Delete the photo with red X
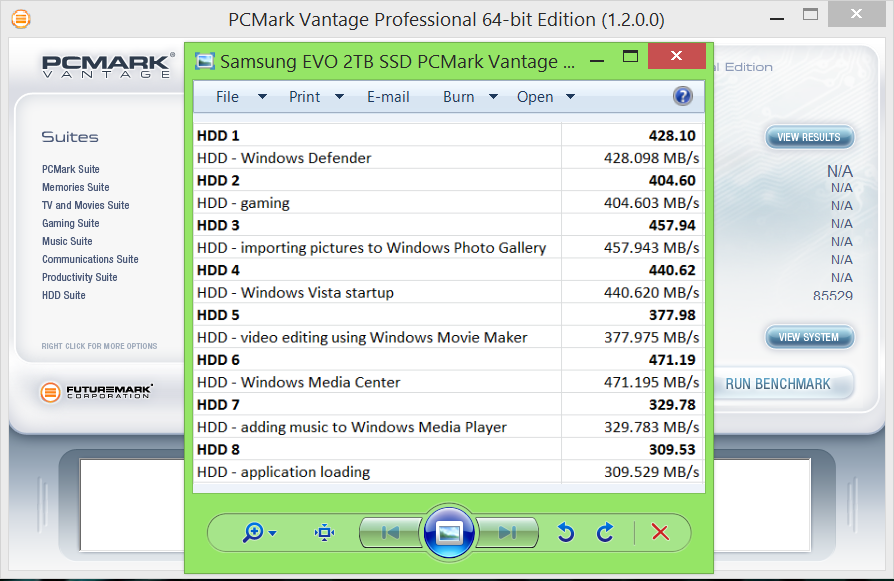This screenshot has width=894, height=581. click(660, 532)
